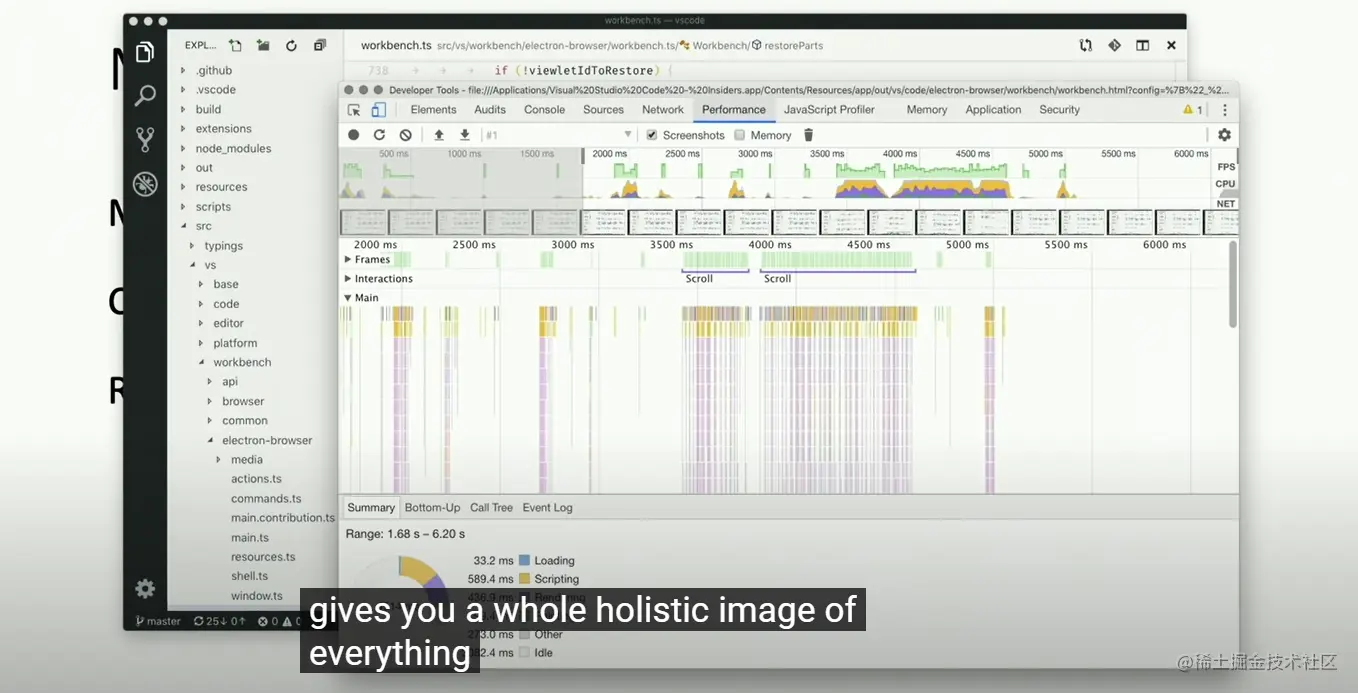Image resolution: width=1358 pixels, height=693 pixels.
Task: Open Search view in VS Code activity bar
Action: pyautogui.click(x=145, y=96)
